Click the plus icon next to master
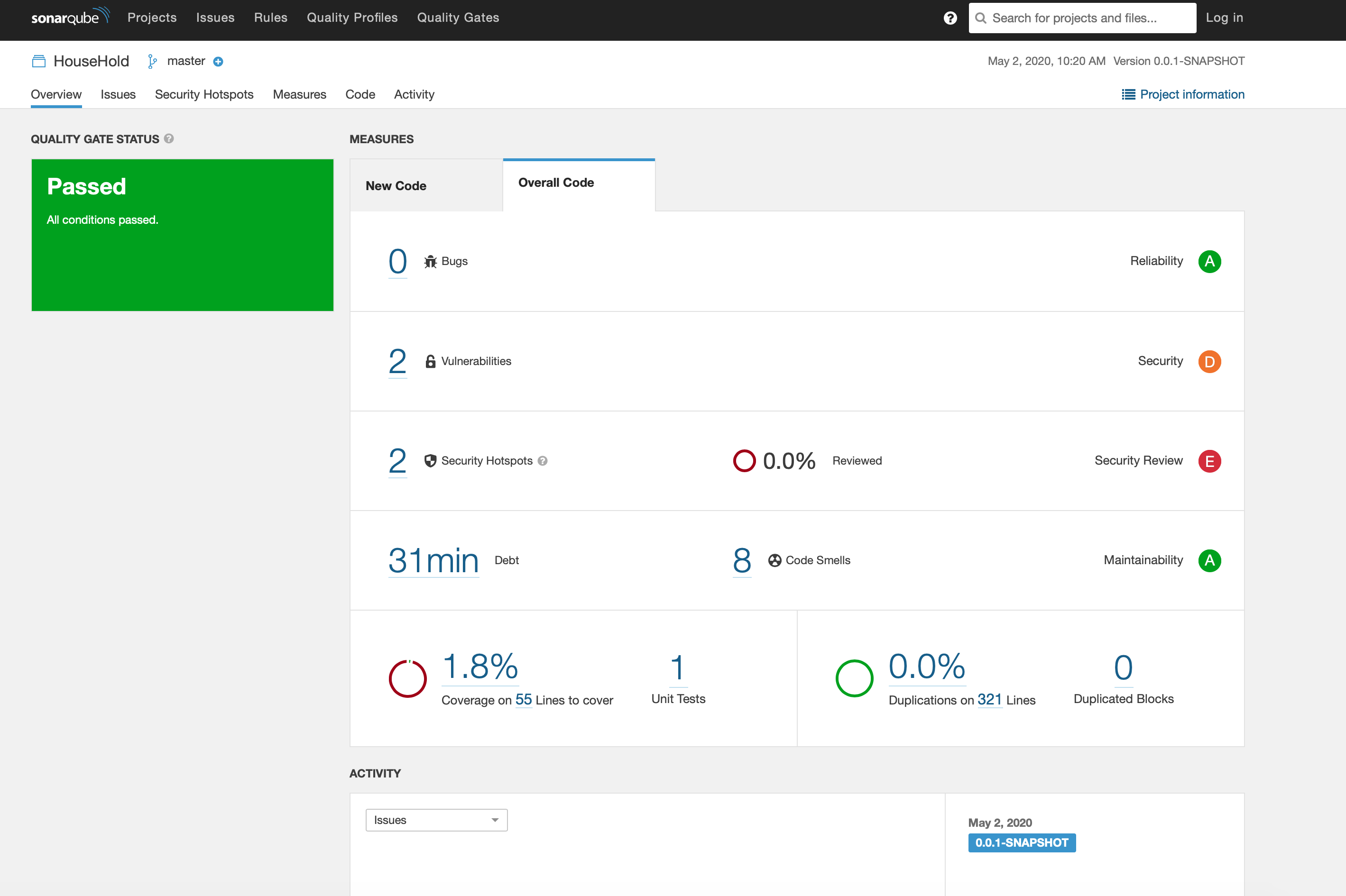Viewport: 1346px width, 896px height. tap(218, 62)
